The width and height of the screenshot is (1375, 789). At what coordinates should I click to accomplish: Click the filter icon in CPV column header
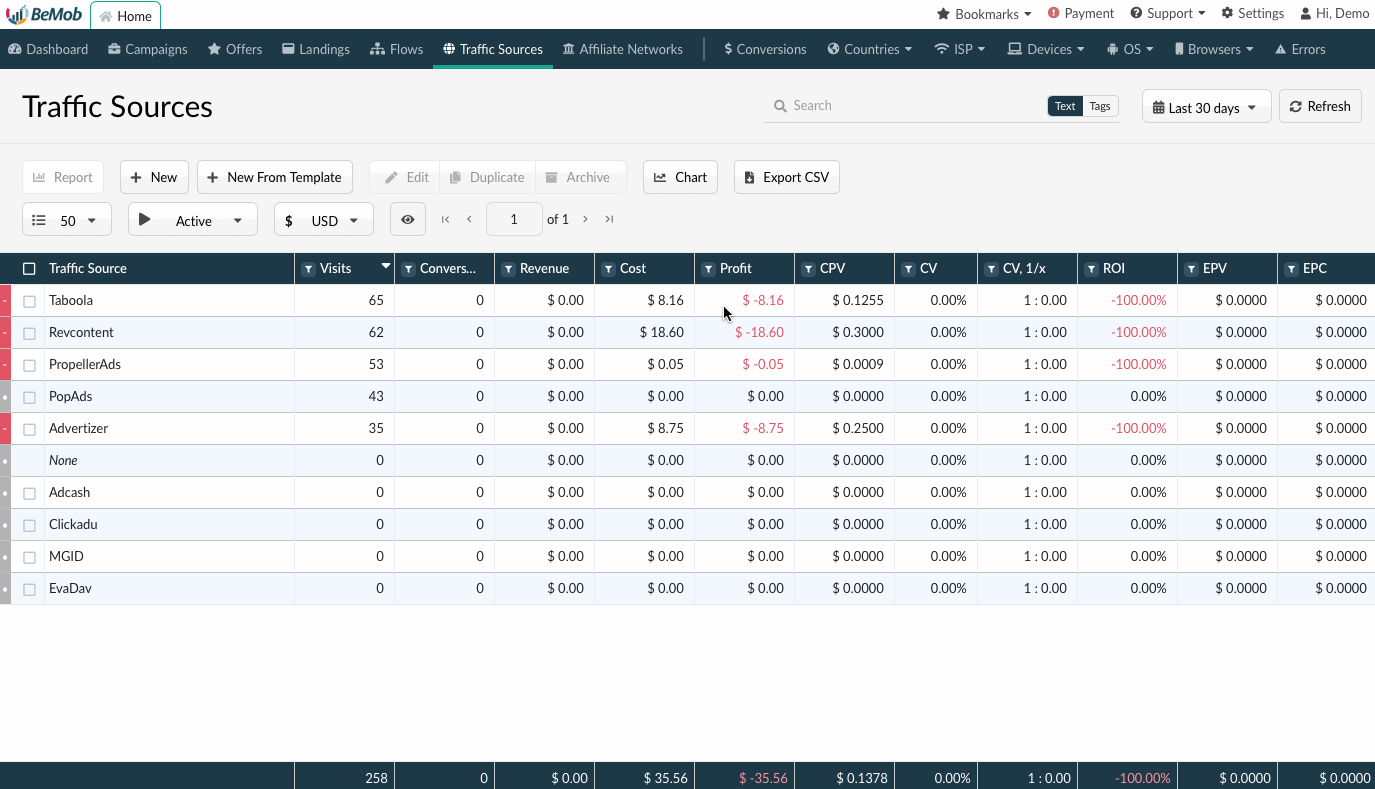point(808,269)
